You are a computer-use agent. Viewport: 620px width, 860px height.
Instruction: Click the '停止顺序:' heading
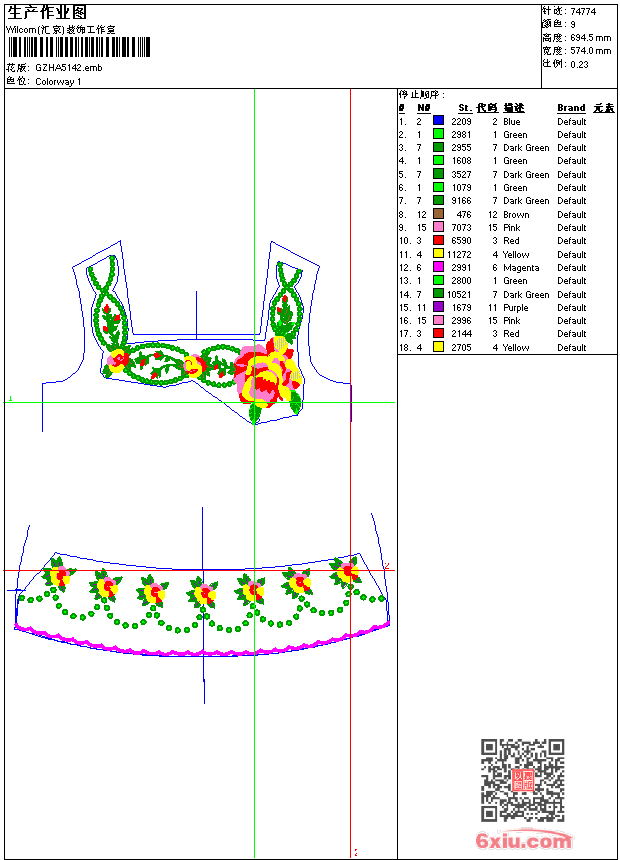point(422,95)
